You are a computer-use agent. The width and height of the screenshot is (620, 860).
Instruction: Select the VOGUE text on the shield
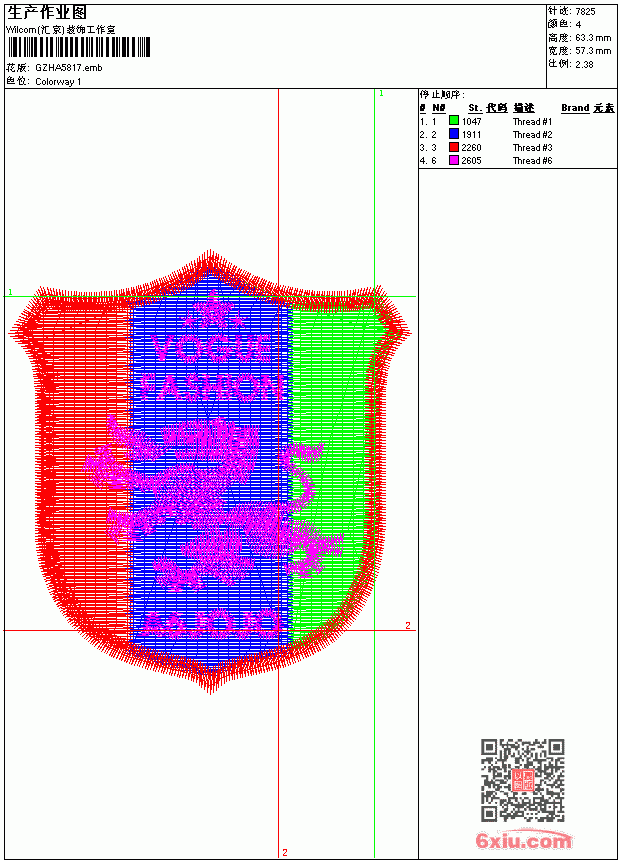tap(211, 349)
